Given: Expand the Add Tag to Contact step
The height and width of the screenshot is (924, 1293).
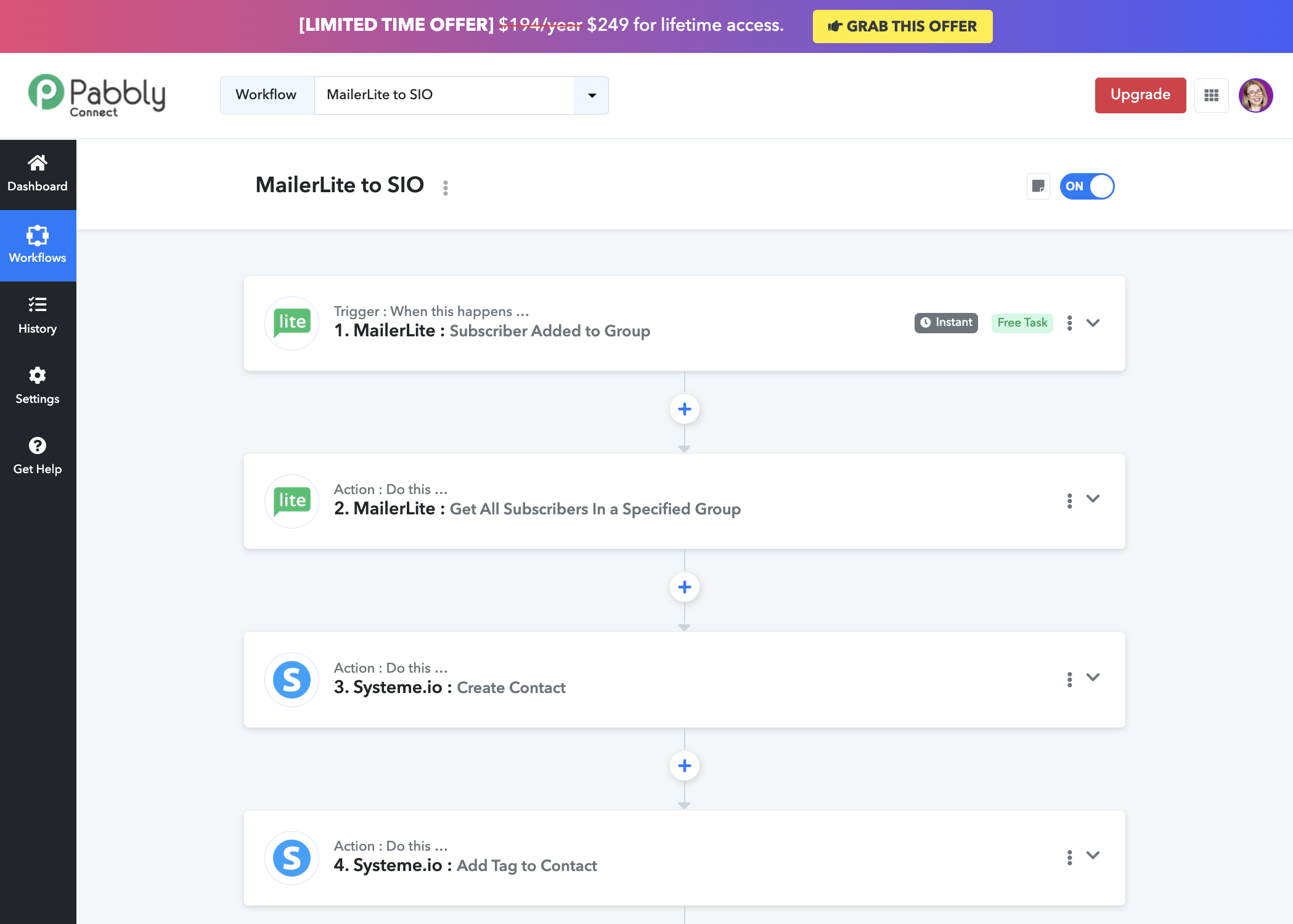Looking at the screenshot, I should [1093, 855].
